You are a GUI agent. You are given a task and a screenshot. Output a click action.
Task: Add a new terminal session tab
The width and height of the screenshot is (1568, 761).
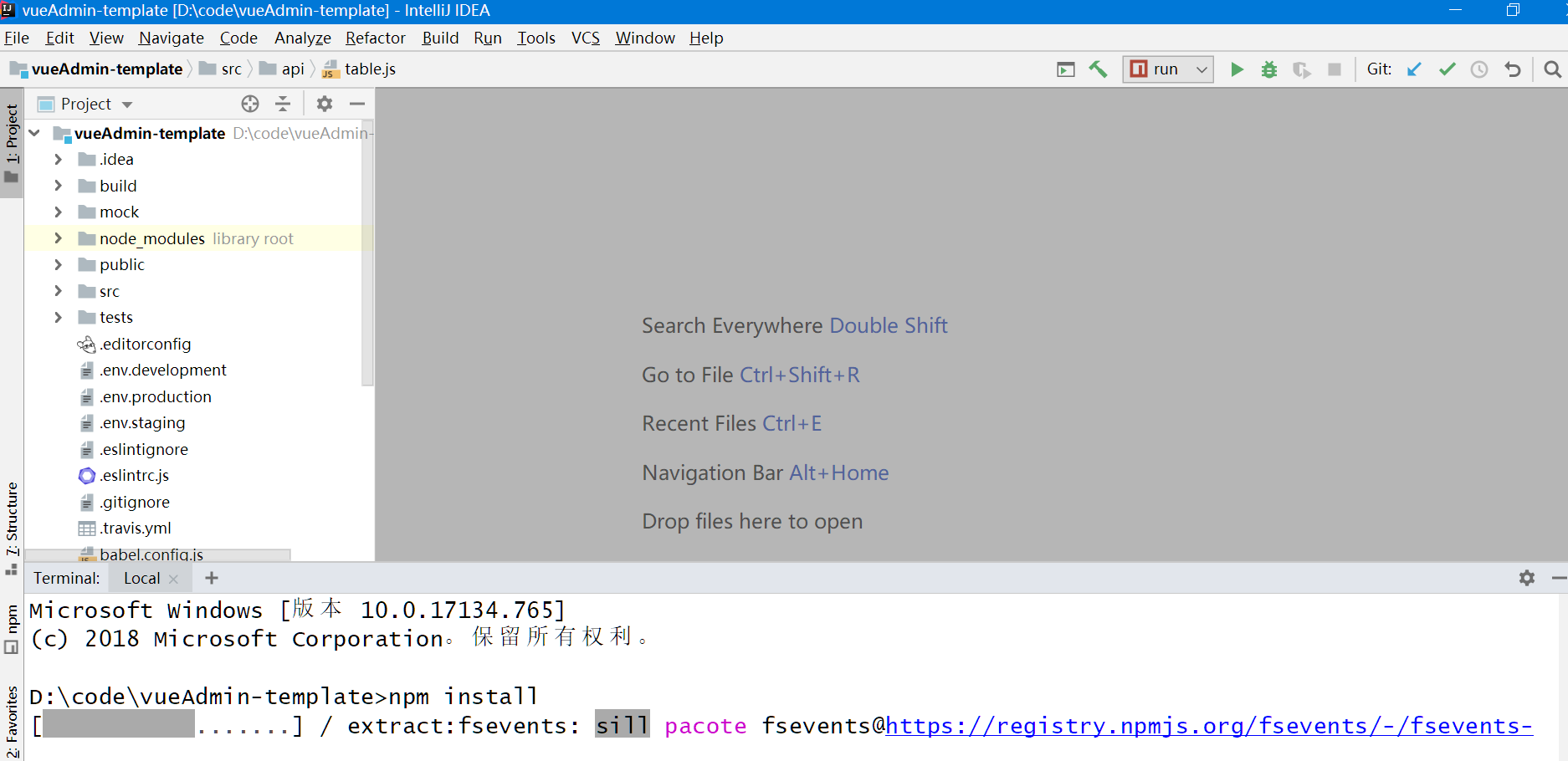[x=212, y=578]
